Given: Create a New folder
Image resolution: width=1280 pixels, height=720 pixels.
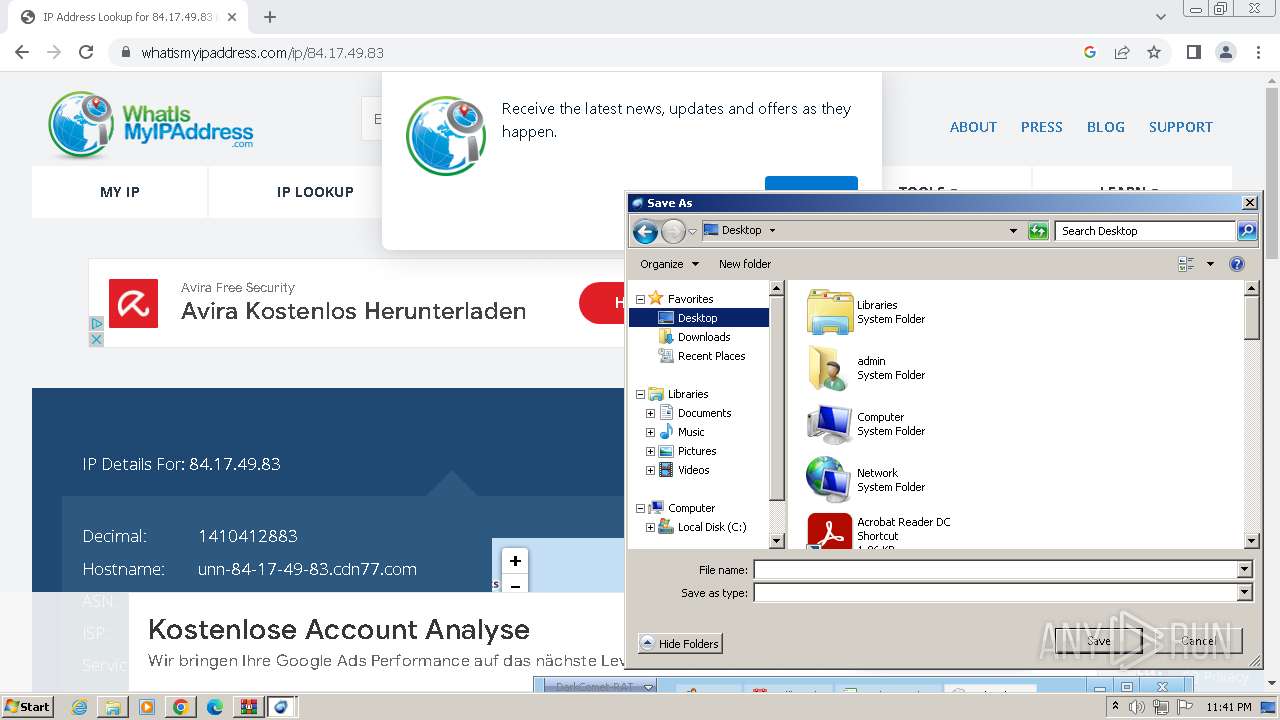Looking at the screenshot, I should click(745, 264).
